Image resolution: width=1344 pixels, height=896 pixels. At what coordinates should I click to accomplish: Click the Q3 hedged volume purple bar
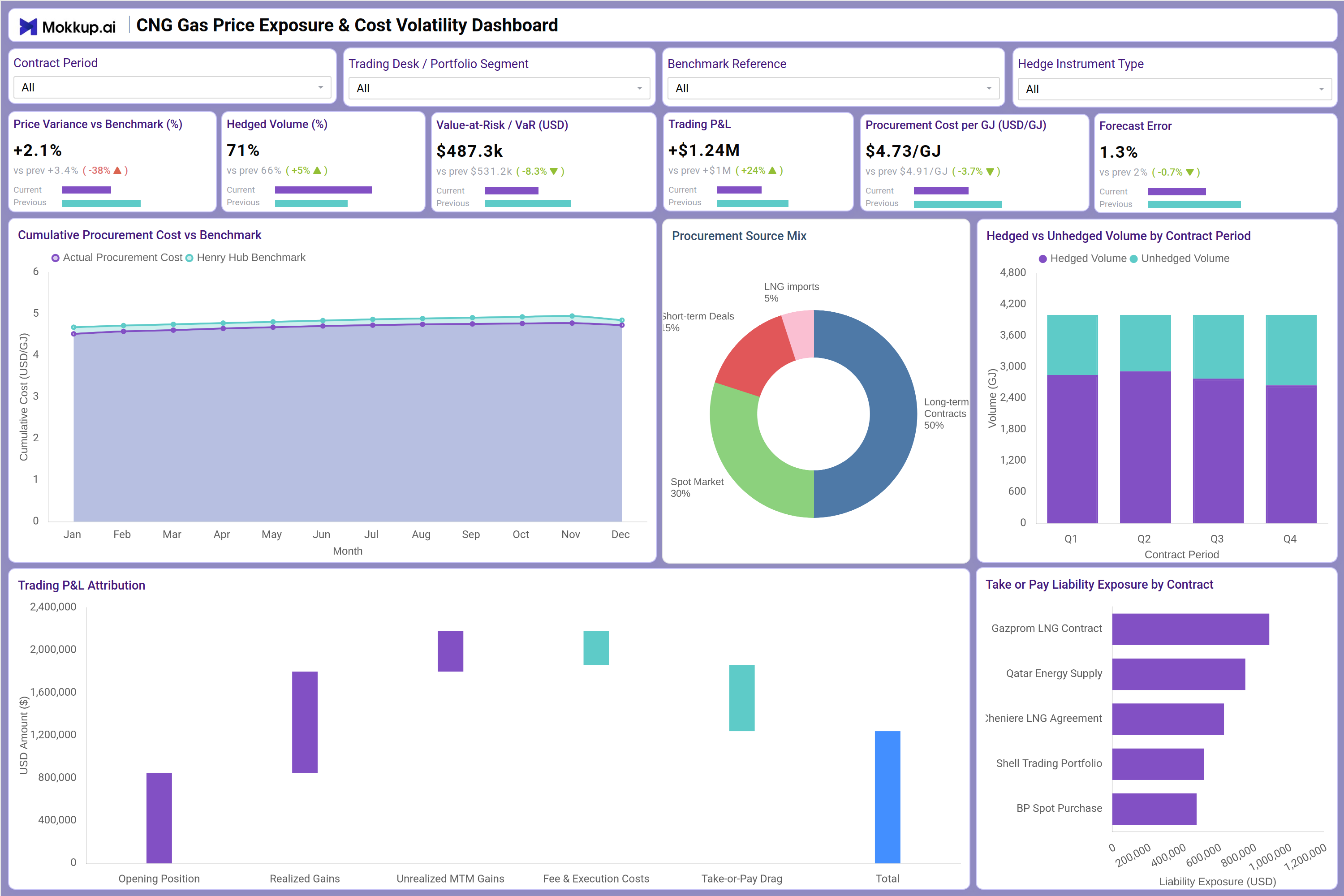[x=1218, y=450]
